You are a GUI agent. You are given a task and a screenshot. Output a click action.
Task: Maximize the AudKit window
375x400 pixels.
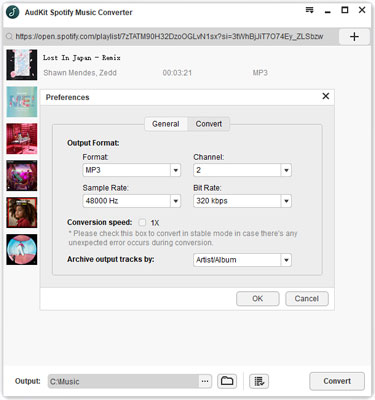click(x=345, y=10)
